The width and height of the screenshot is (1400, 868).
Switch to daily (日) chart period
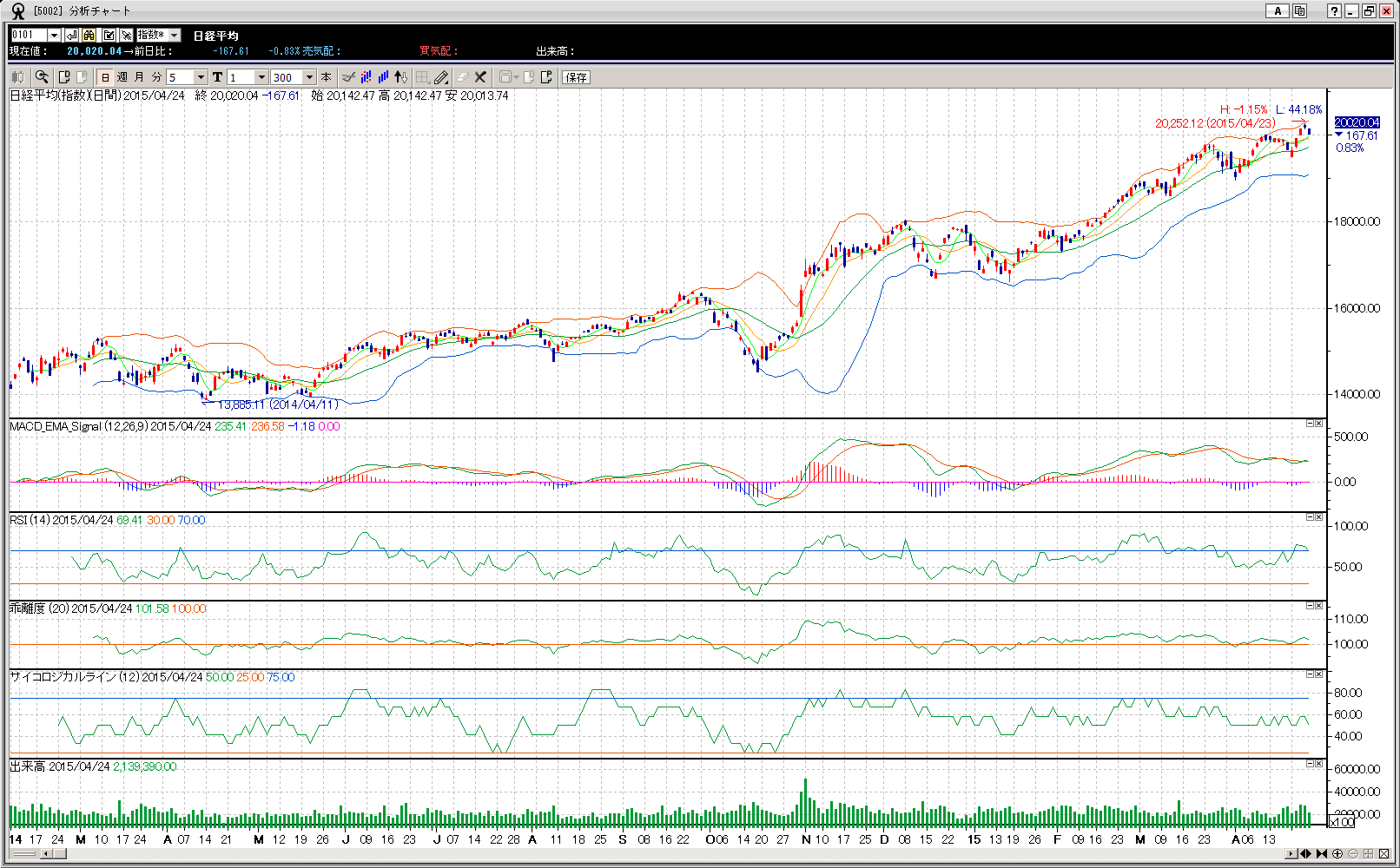coord(105,77)
